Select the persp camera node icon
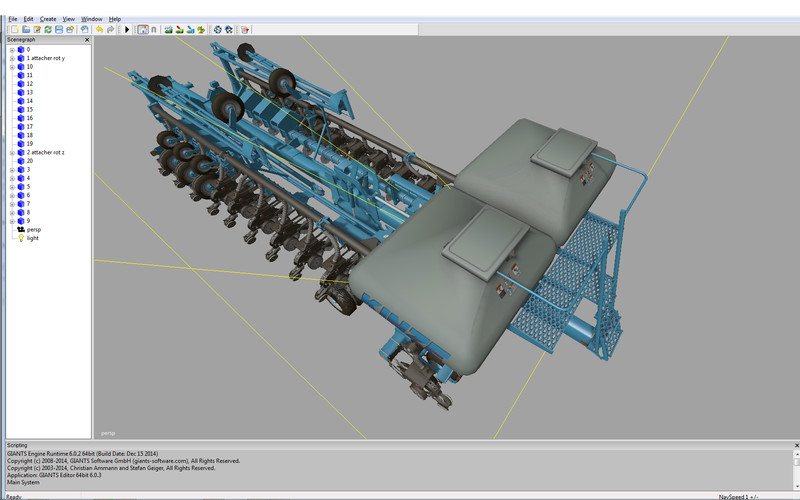Viewport: 800px width, 500px height. (x=20, y=229)
